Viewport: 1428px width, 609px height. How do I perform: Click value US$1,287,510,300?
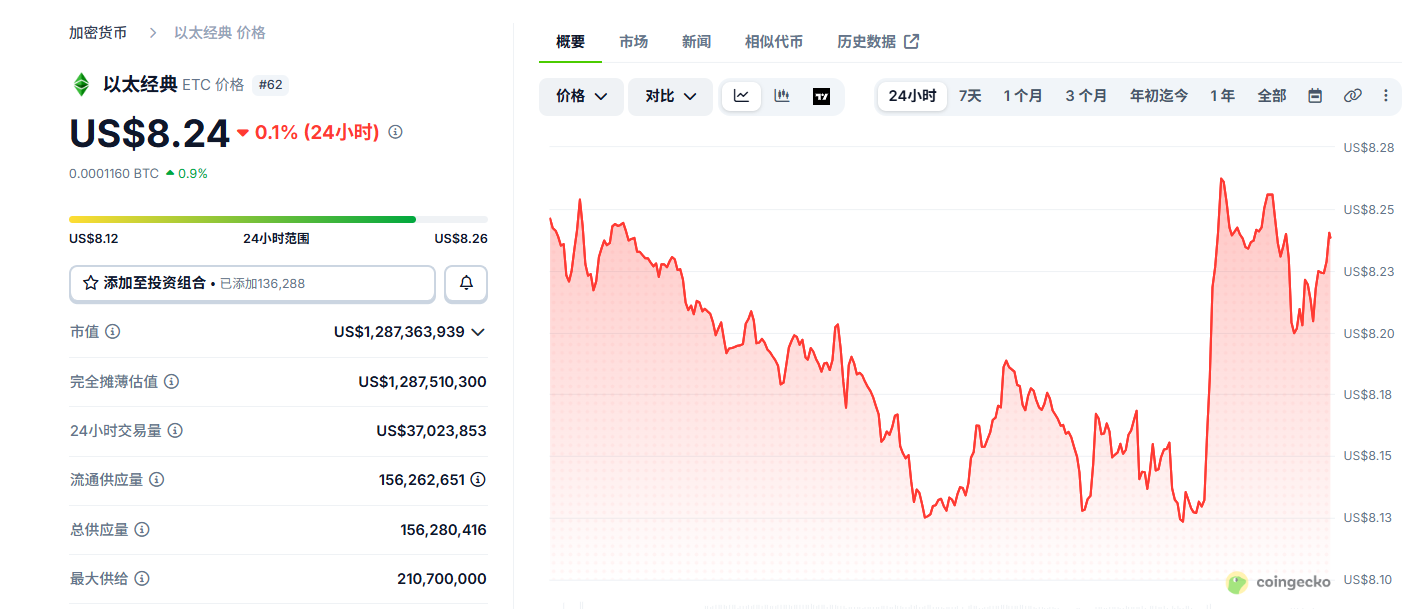pos(423,381)
